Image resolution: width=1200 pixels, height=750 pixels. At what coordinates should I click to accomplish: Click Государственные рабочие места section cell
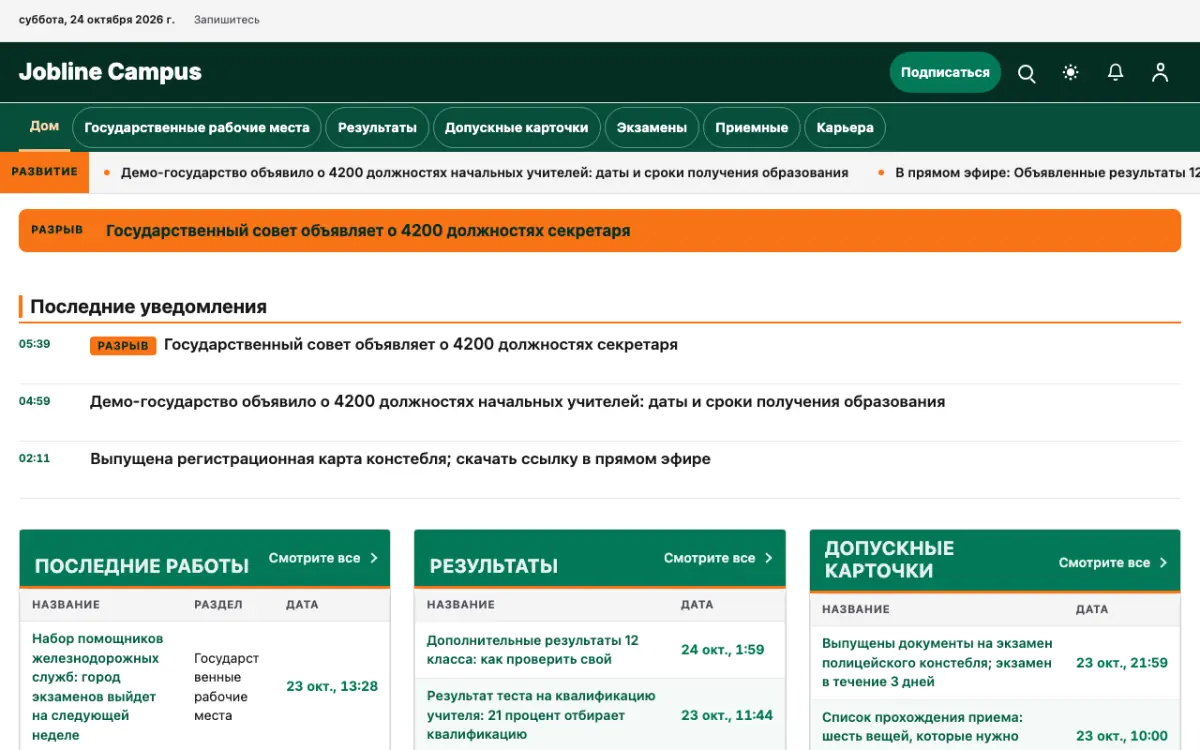click(x=226, y=687)
